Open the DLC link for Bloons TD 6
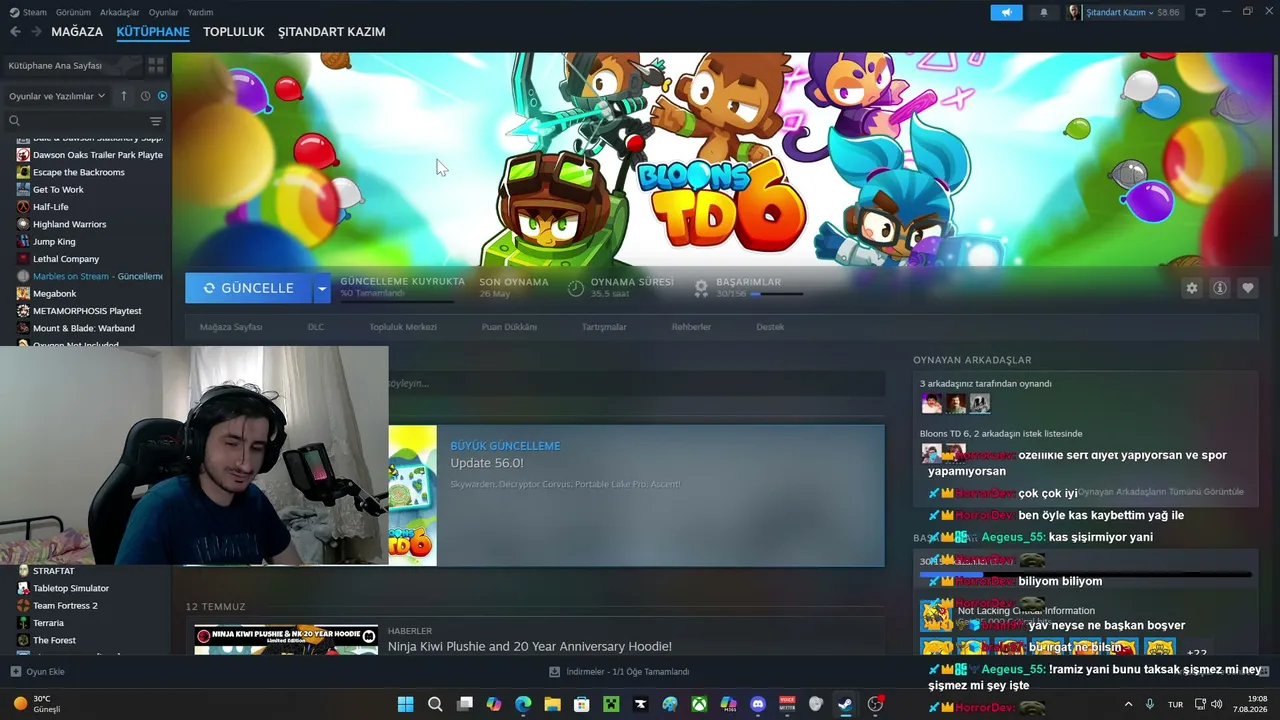This screenshot has width=1280, height=720. point(316,327)
